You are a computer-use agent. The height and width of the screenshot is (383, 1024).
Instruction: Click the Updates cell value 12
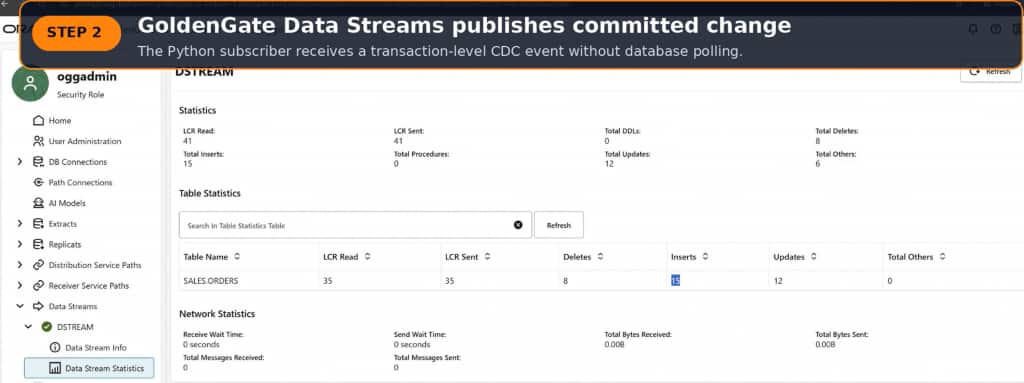[778, 281]
